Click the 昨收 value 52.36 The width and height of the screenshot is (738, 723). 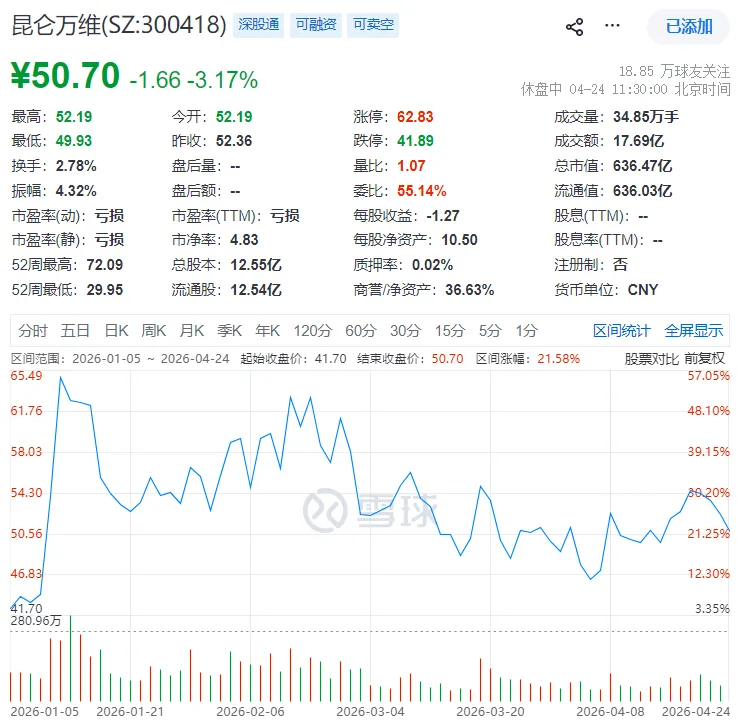234,141
